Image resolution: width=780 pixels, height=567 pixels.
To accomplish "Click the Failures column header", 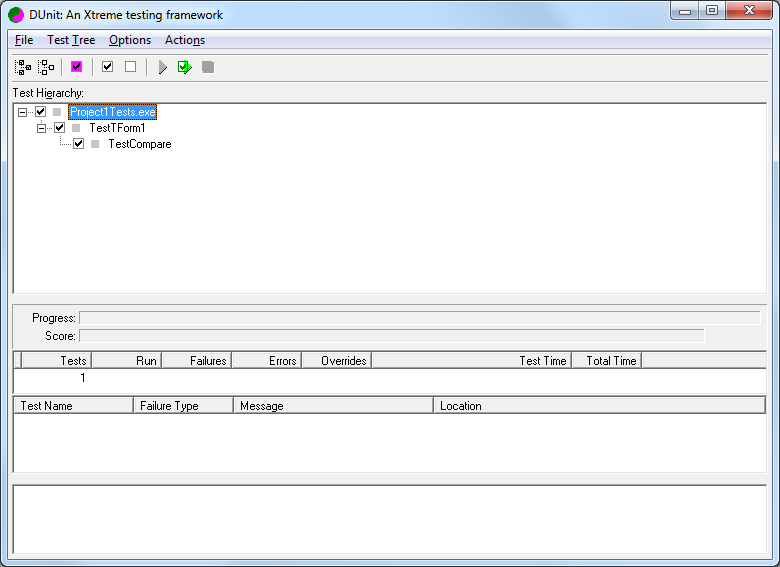I will tap(197, 361).
